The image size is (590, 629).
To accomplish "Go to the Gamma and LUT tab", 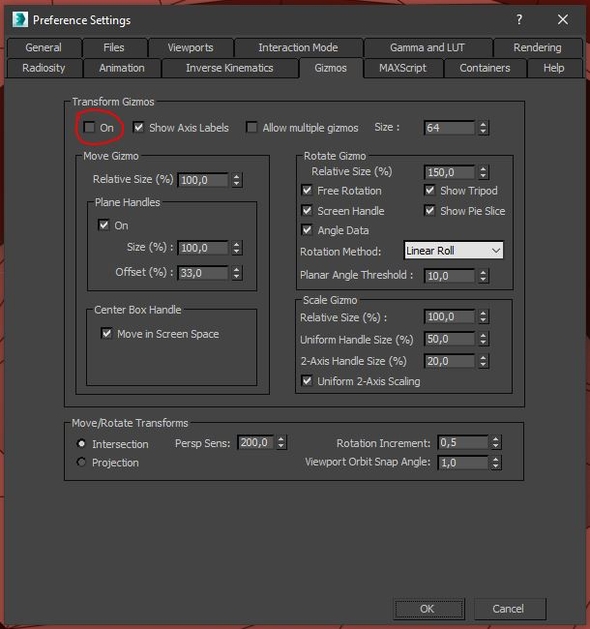I will pyautogui.click(x=428, y=48).
